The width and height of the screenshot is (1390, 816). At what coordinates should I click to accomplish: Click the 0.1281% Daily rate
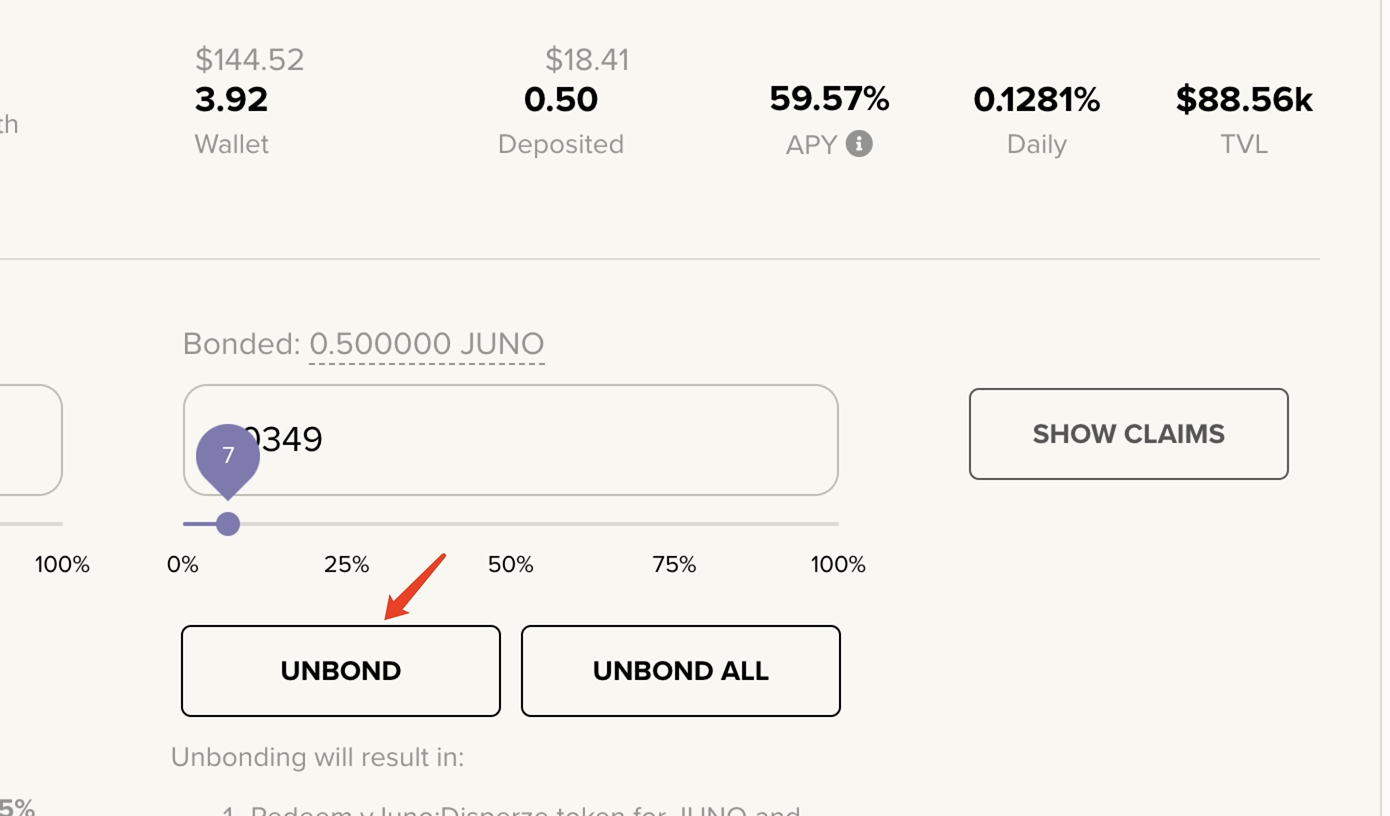1036,100
